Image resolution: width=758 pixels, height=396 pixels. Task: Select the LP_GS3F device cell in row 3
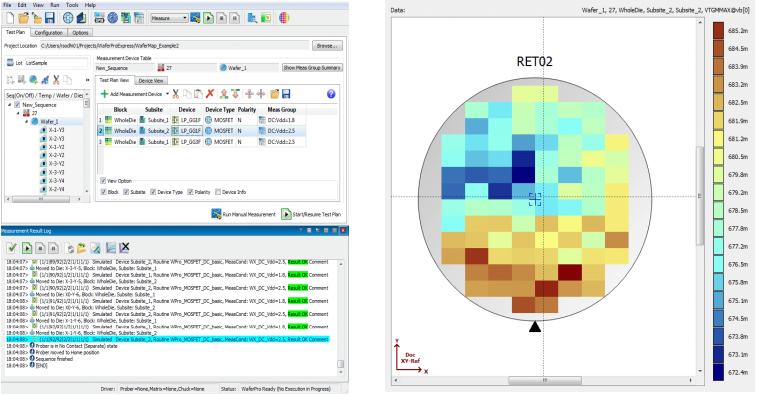tap(187, 142)
